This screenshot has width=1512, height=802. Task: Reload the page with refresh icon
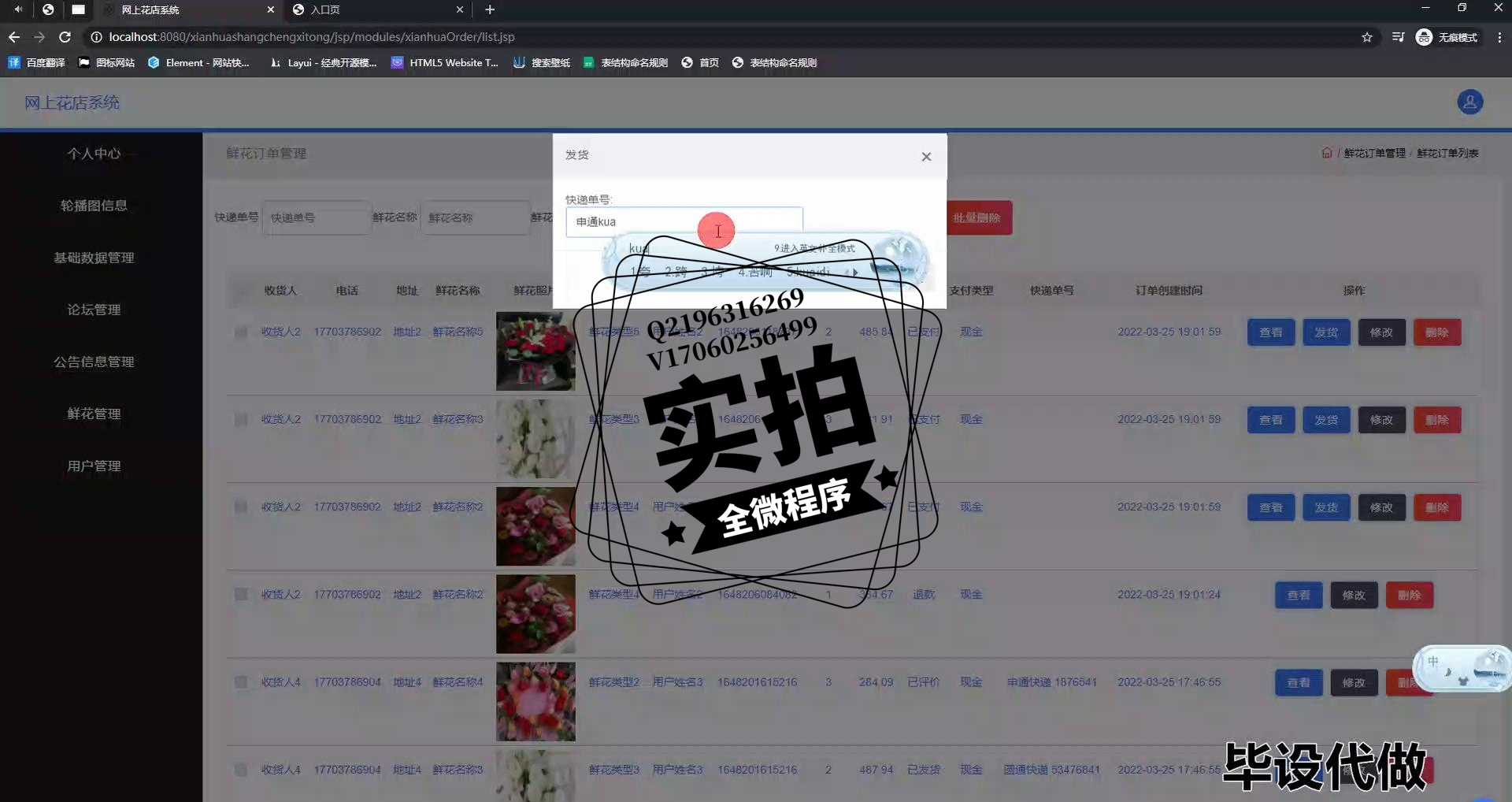click(x=65, y=37)
